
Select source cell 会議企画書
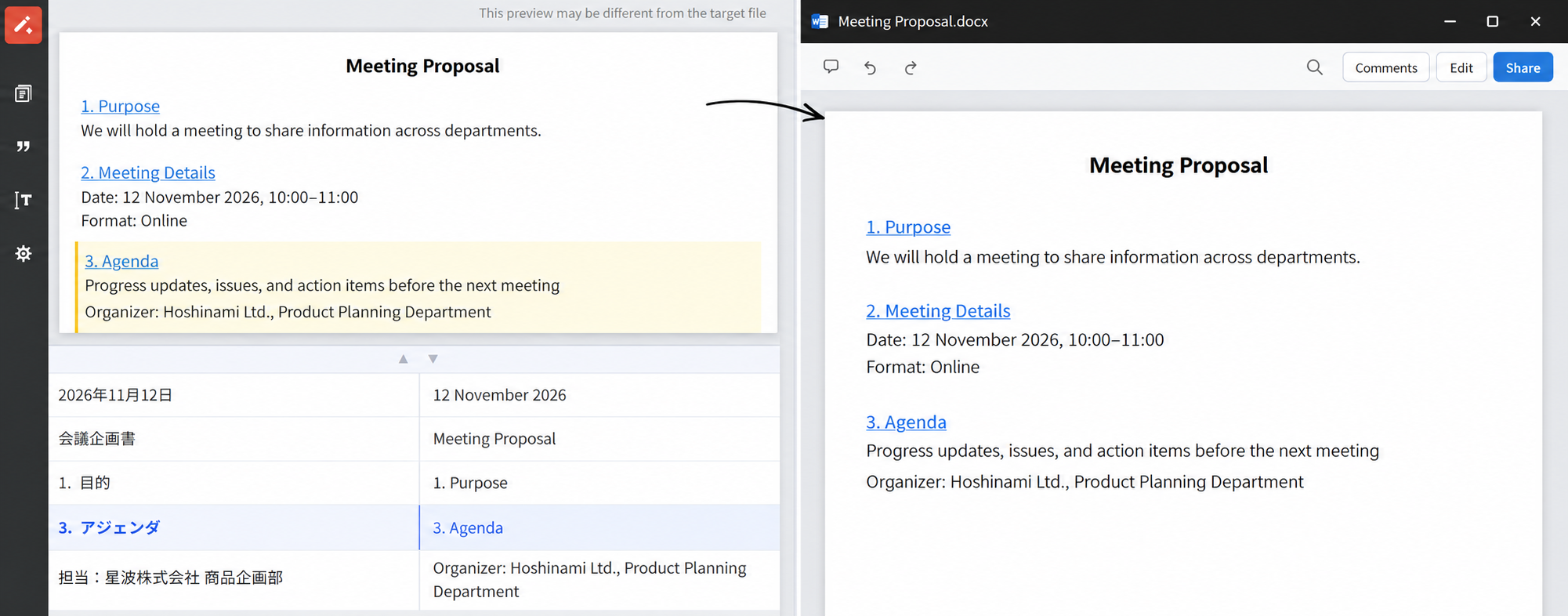pos(234,439)
